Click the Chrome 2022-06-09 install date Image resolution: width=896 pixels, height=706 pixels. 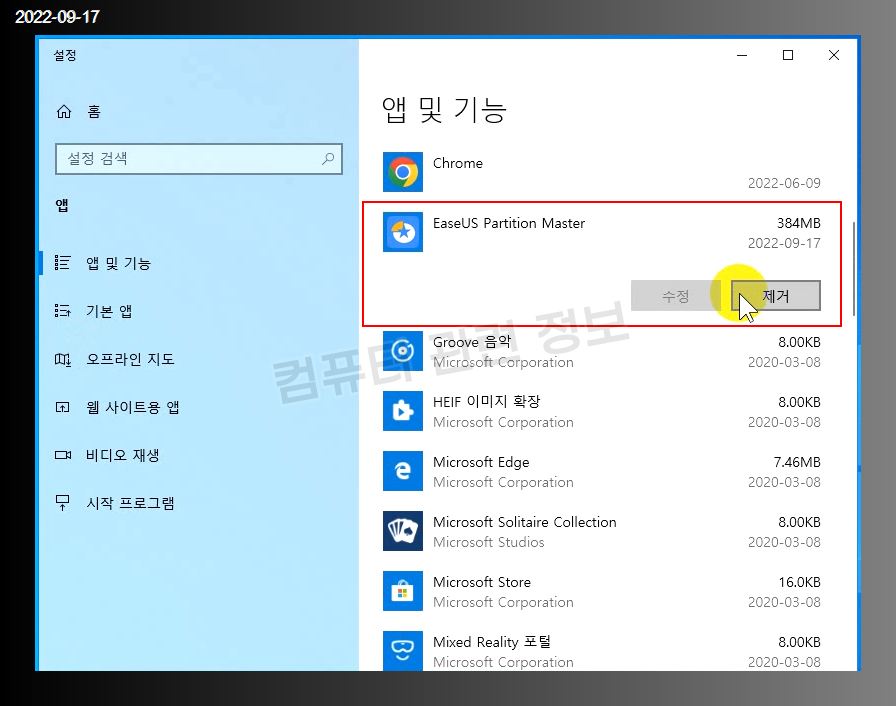[x=784, y=183]
